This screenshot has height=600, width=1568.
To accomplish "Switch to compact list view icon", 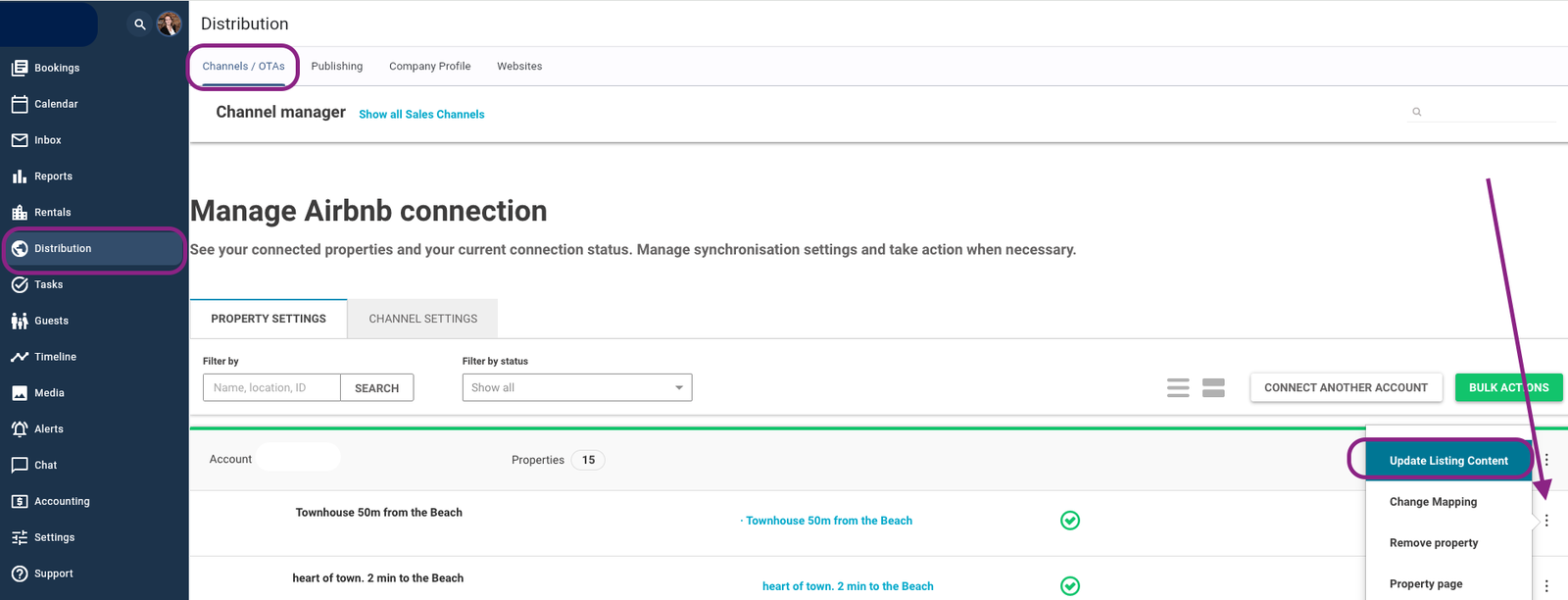I will [1178, 387].
